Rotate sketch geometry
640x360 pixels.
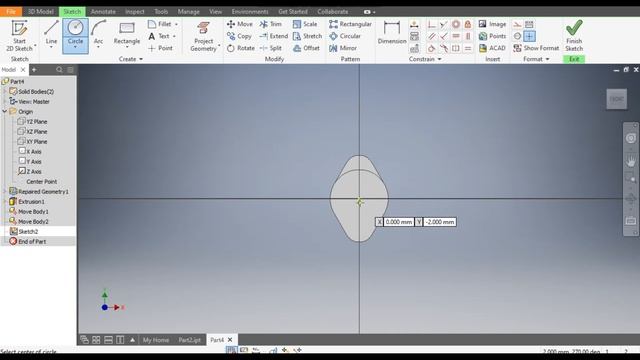coord(241,48)
